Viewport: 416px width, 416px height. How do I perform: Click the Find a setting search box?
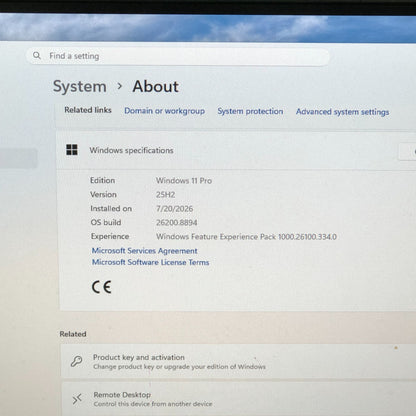(178, 56)
